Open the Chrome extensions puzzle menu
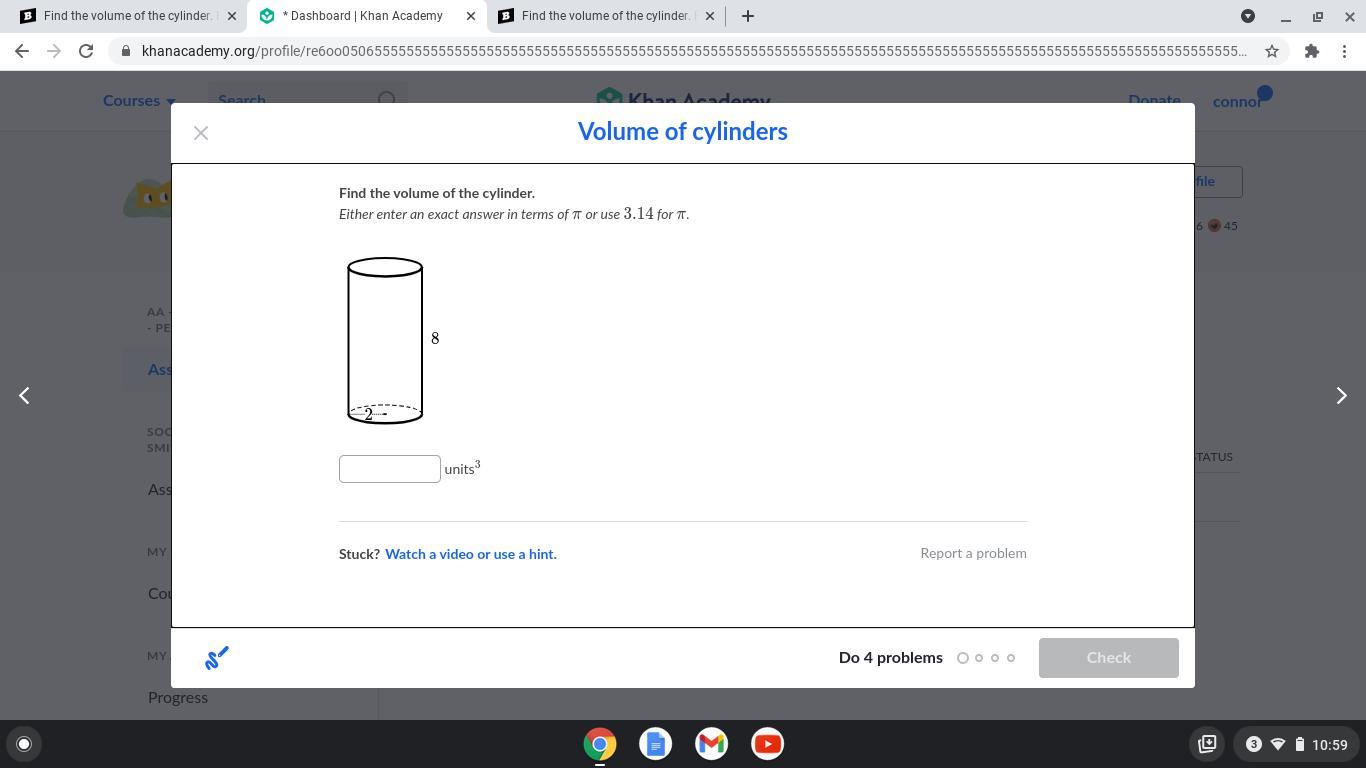The width and height of the screenshot is (1366, 768). point(1312,51)
